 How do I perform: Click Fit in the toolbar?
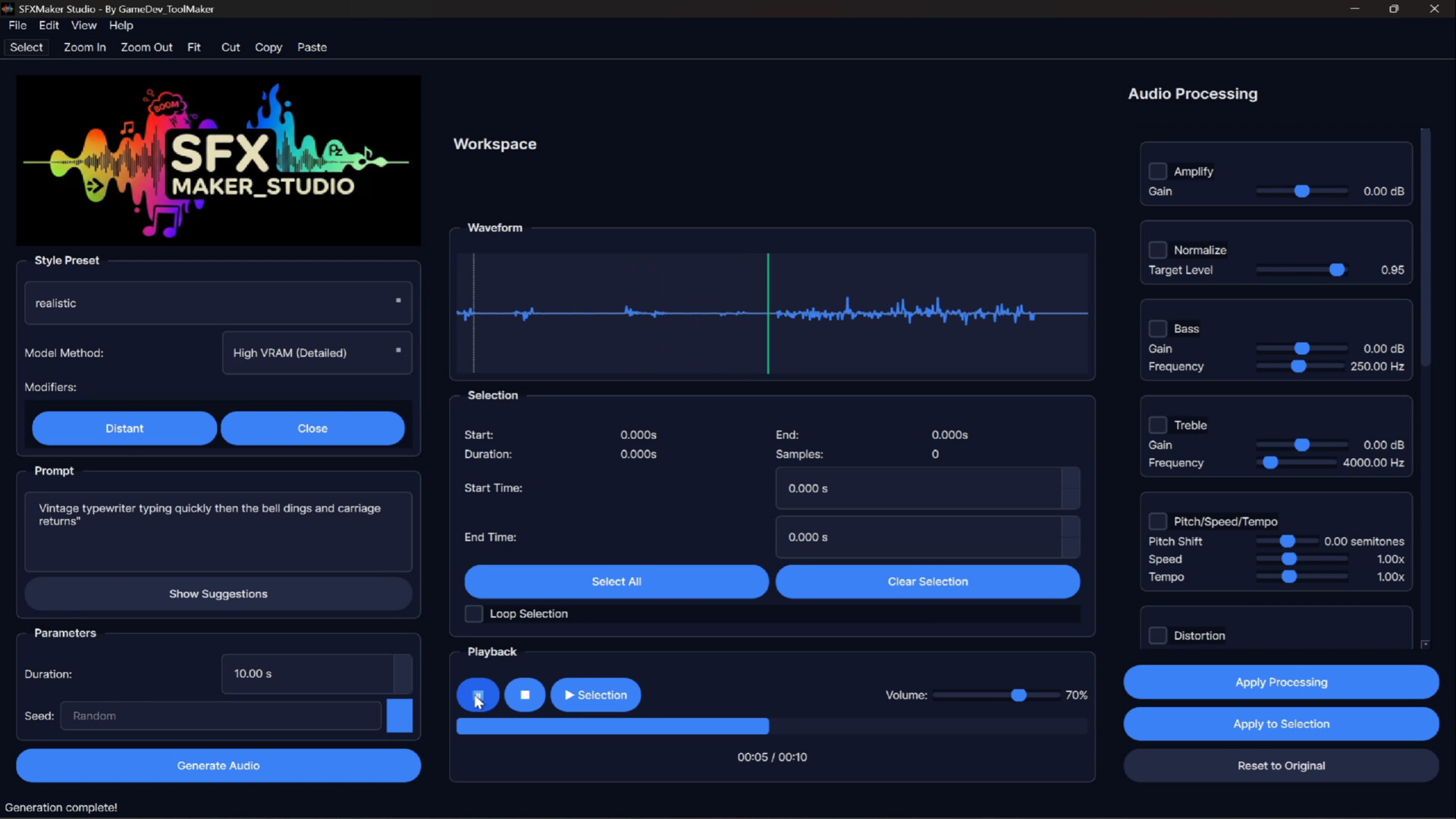pyautogui.click(x=194, y=47)
